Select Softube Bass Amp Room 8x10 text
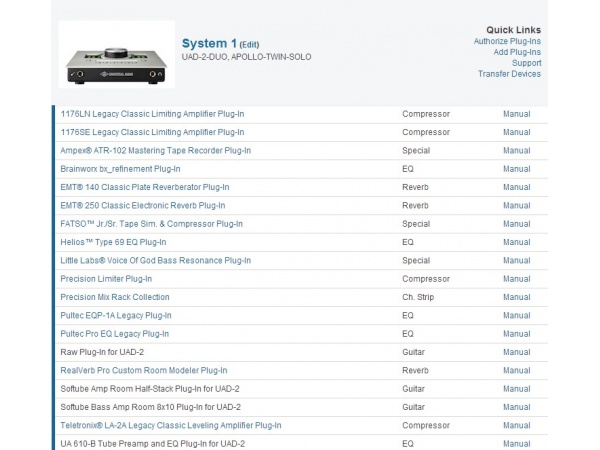This screenshot has width=600, height=450. tap(150, 408)
